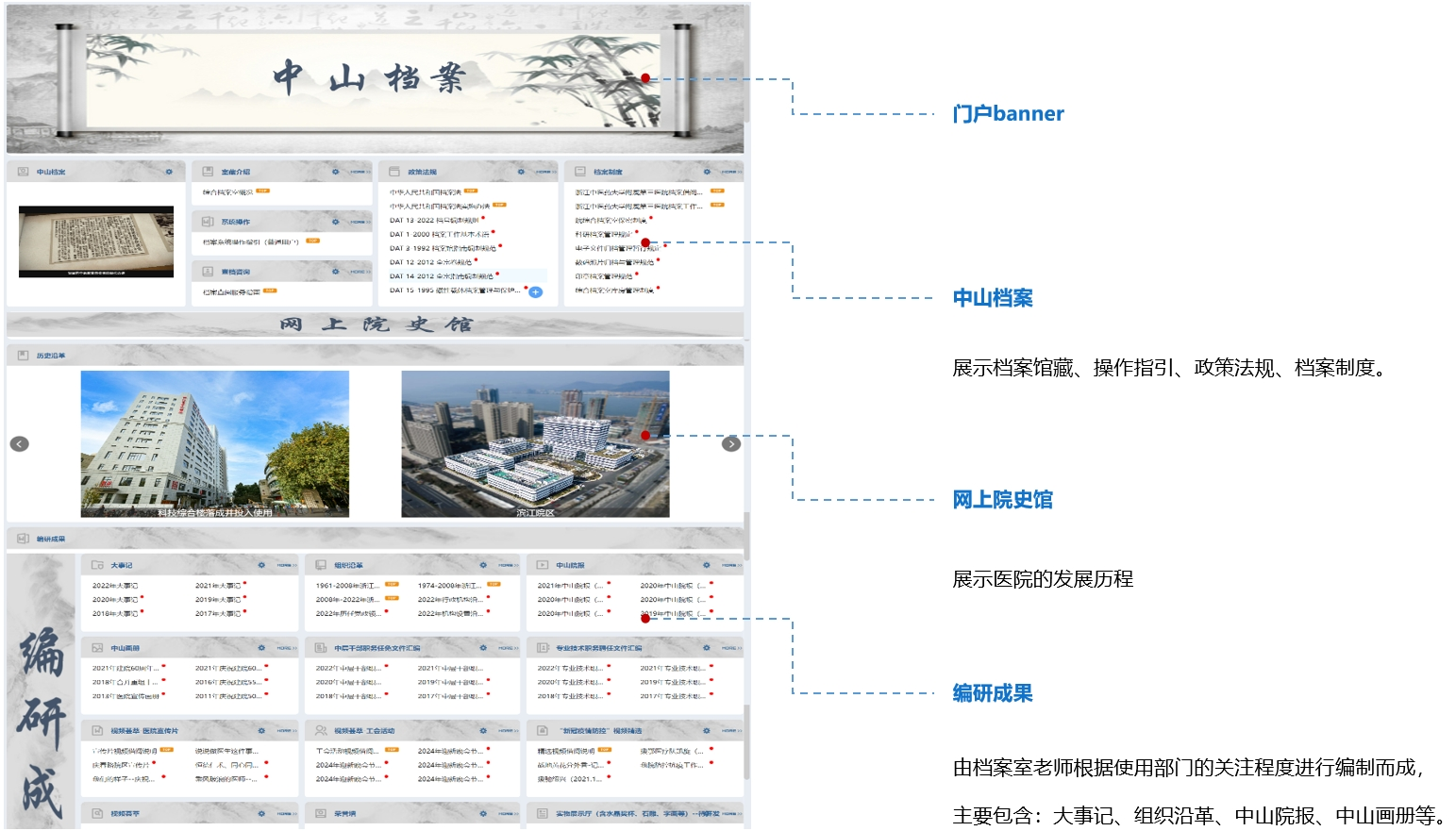The image size is (1456, 831).
Task: Show previous slide with carousel left arrow
Action: pyautogui.click(x=19, y=444)
